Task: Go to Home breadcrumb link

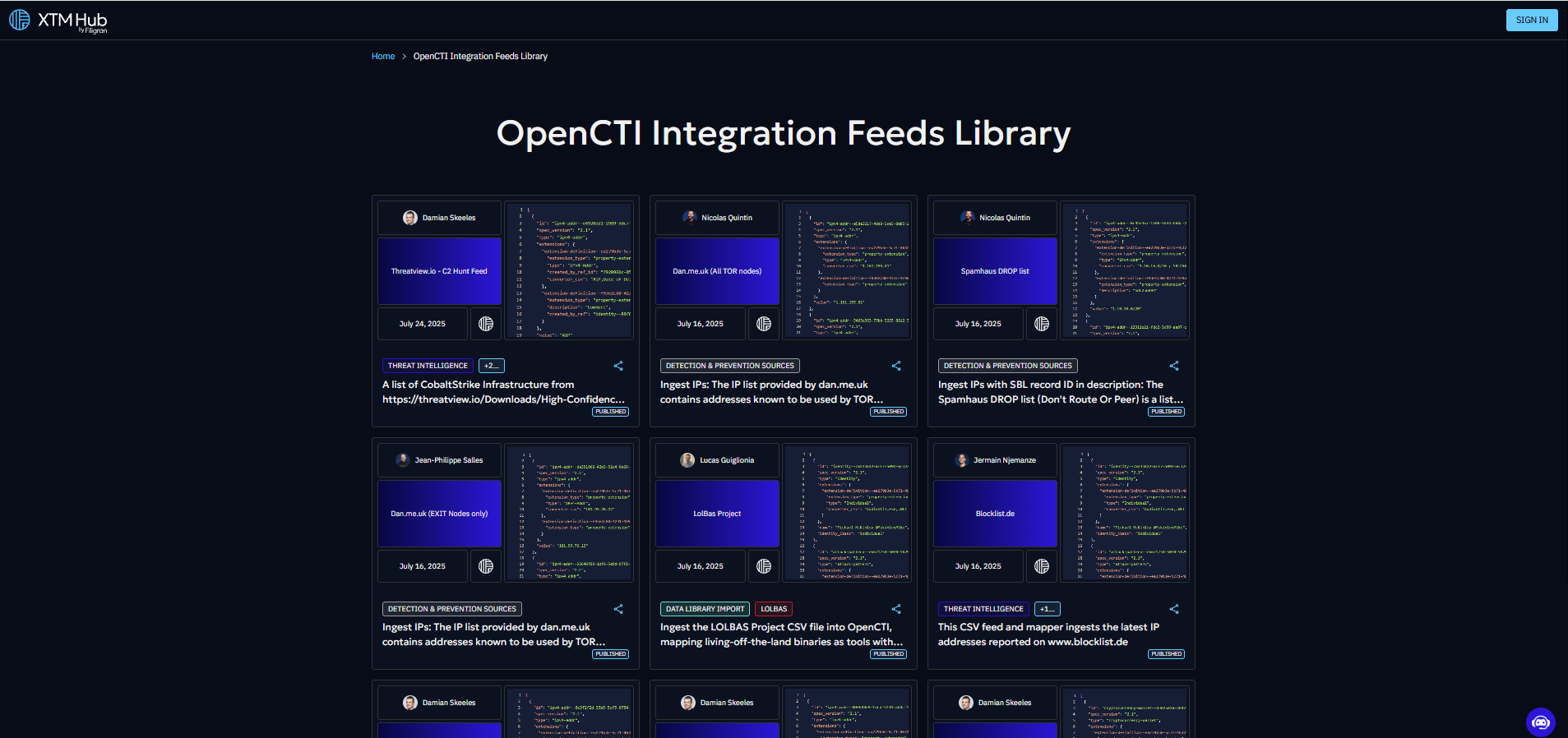Action: point(383,56)
